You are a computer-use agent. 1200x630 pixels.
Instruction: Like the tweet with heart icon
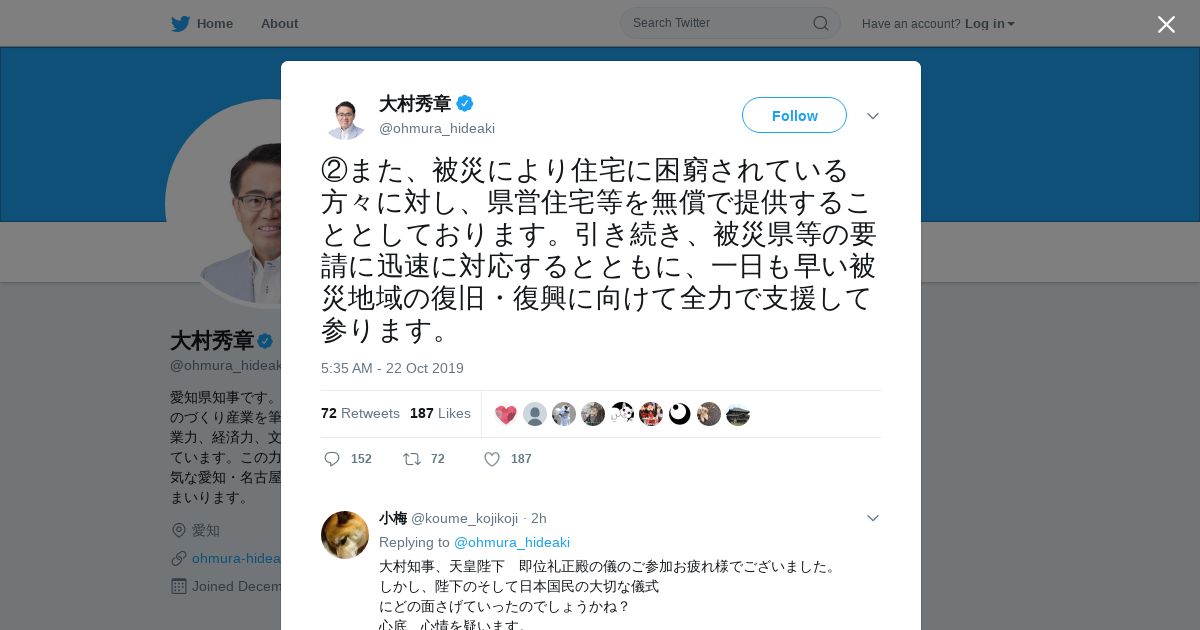click(x=492, y=459)
